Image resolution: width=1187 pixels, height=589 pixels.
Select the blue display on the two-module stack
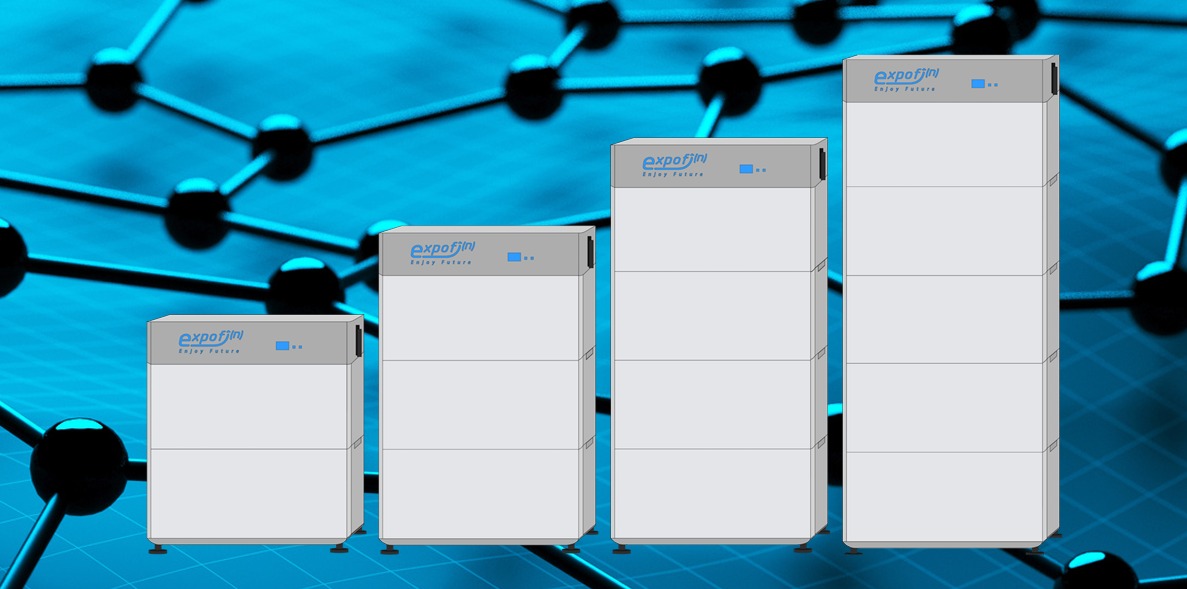(282, 346)
